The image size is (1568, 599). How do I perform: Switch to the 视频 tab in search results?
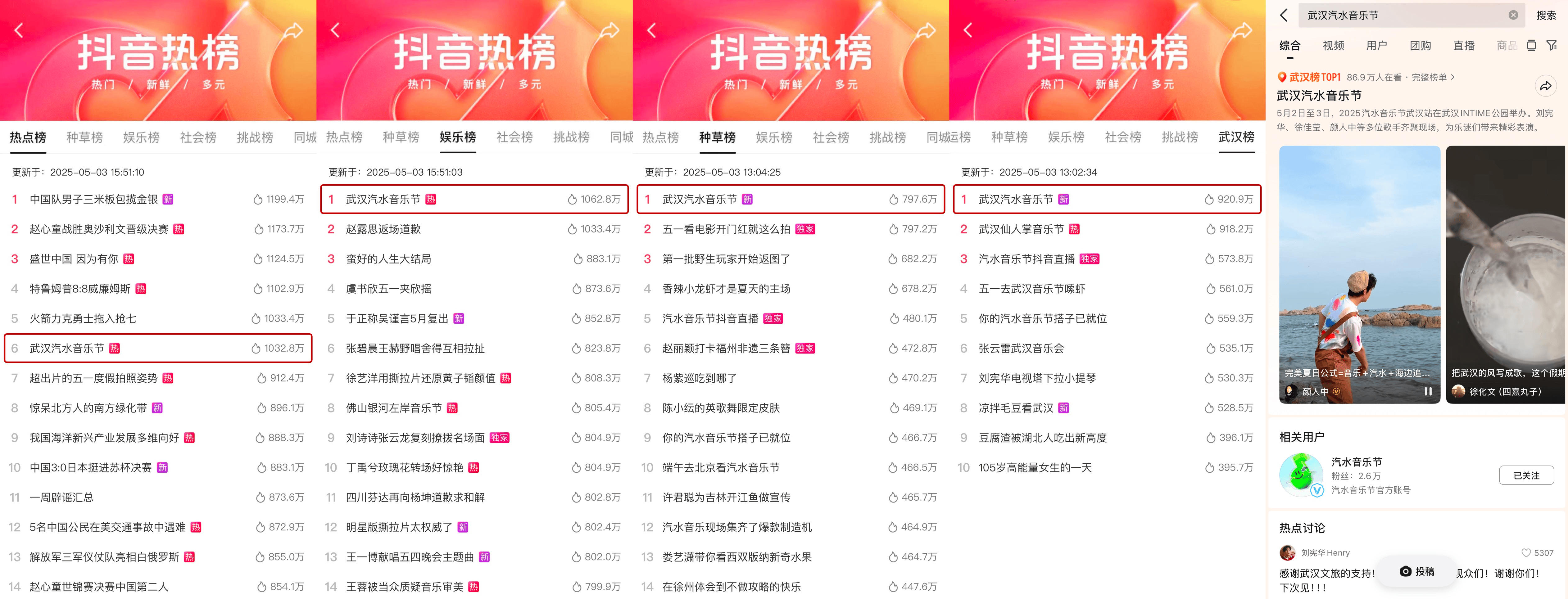click(1333, 46)
